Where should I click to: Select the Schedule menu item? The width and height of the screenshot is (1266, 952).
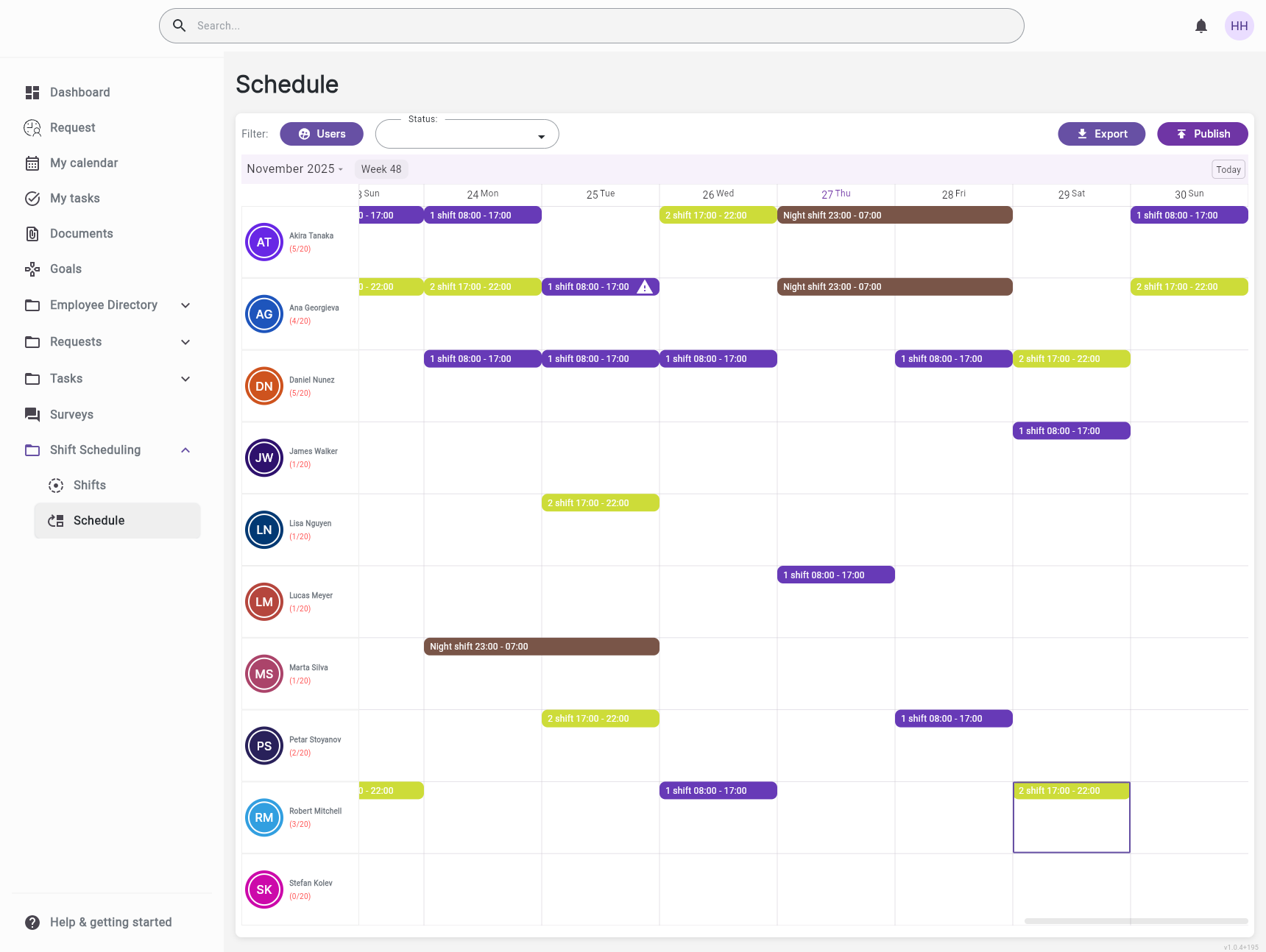point(99,521)
